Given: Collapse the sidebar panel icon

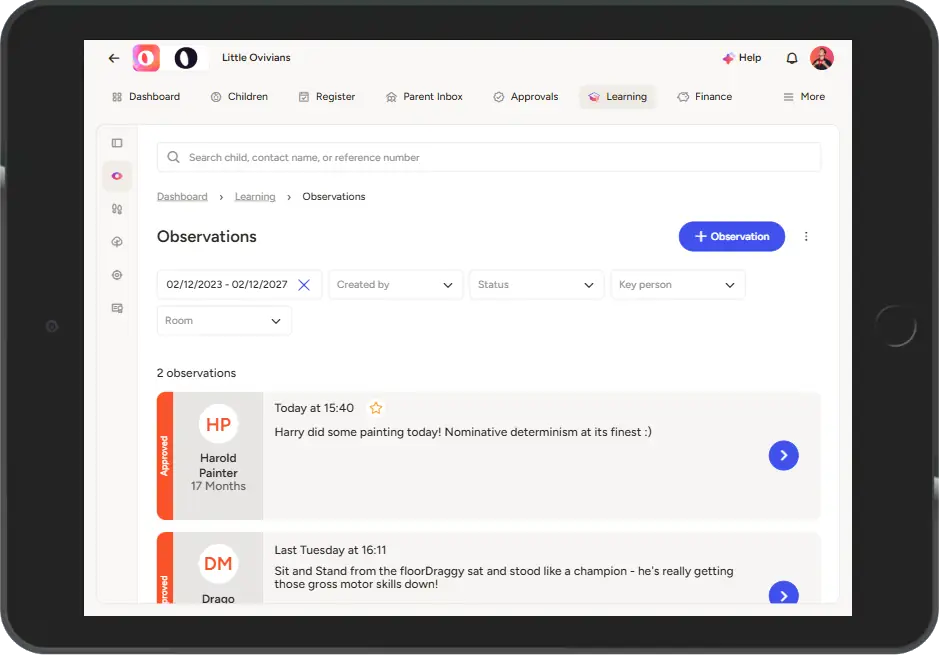Looking at the screenshot, I should (117, 143).
